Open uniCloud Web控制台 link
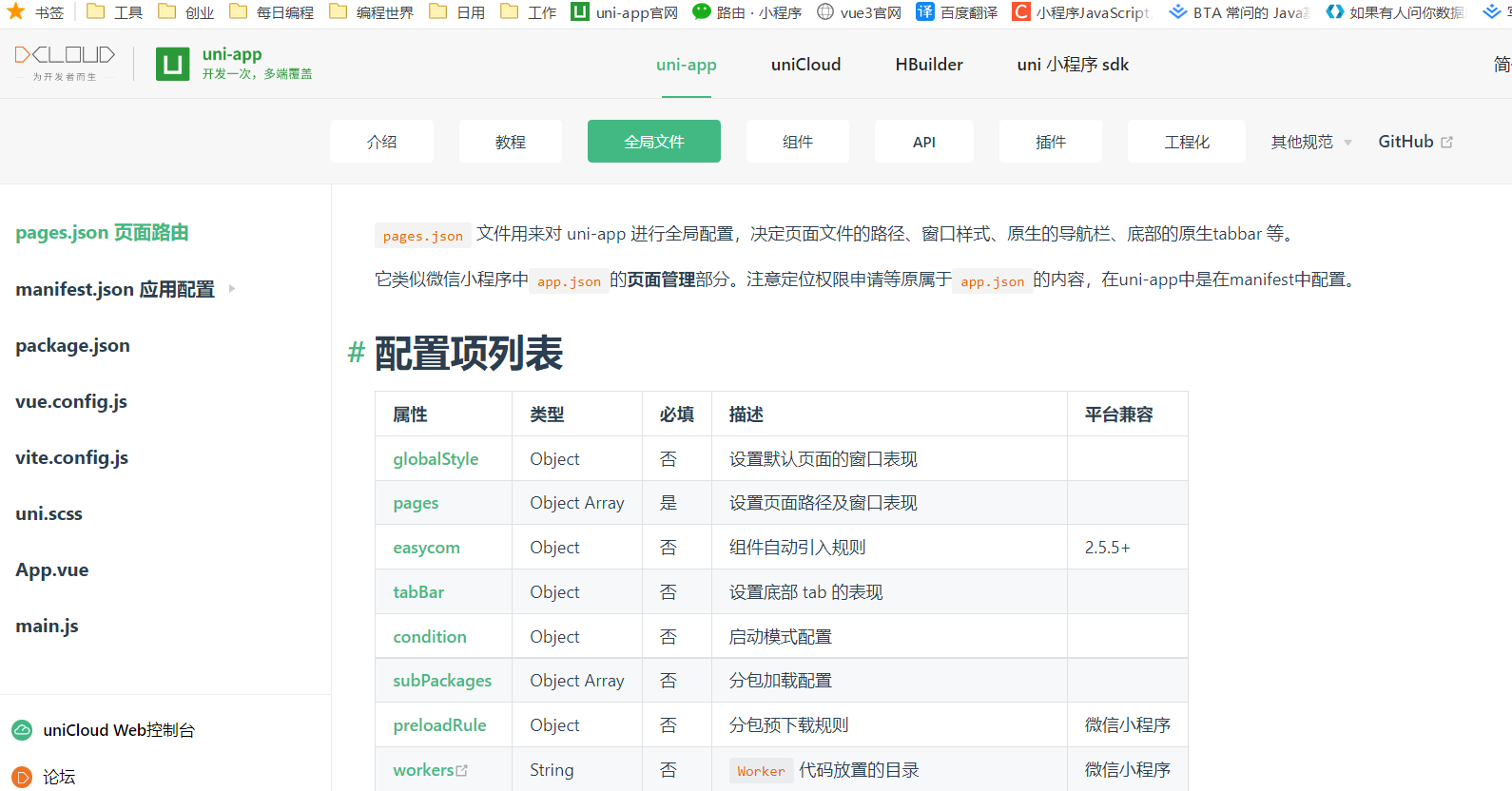 pyautogui.click(x=119, y=730)
